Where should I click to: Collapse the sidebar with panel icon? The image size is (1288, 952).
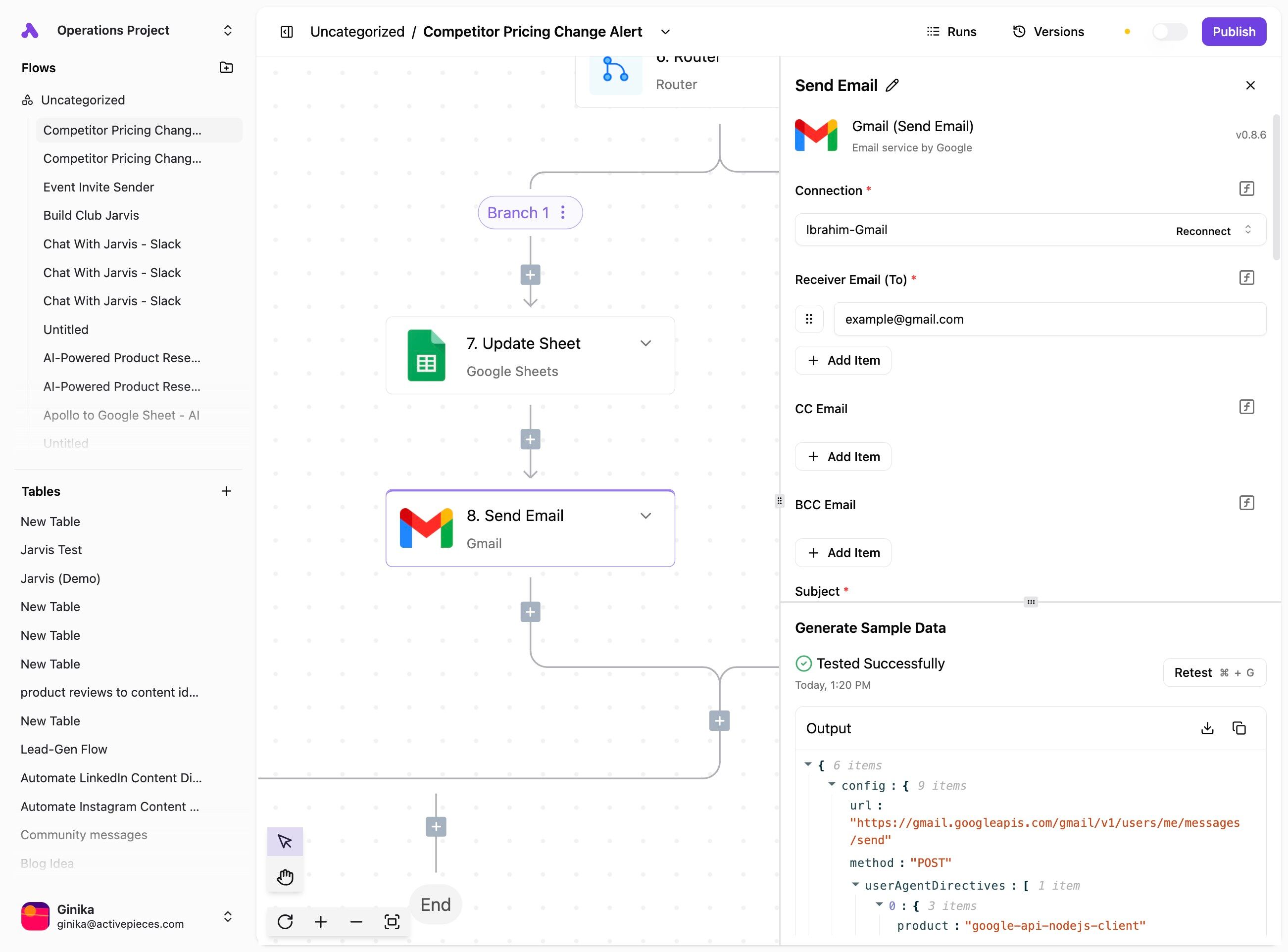click(287, 32)
